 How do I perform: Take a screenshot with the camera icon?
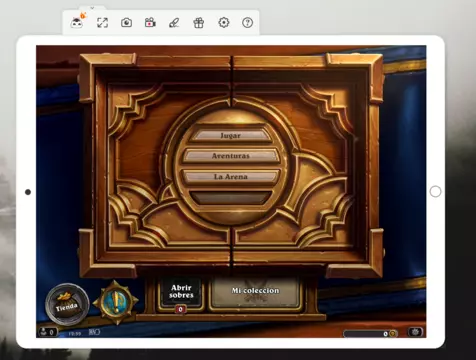coord(126,23)
